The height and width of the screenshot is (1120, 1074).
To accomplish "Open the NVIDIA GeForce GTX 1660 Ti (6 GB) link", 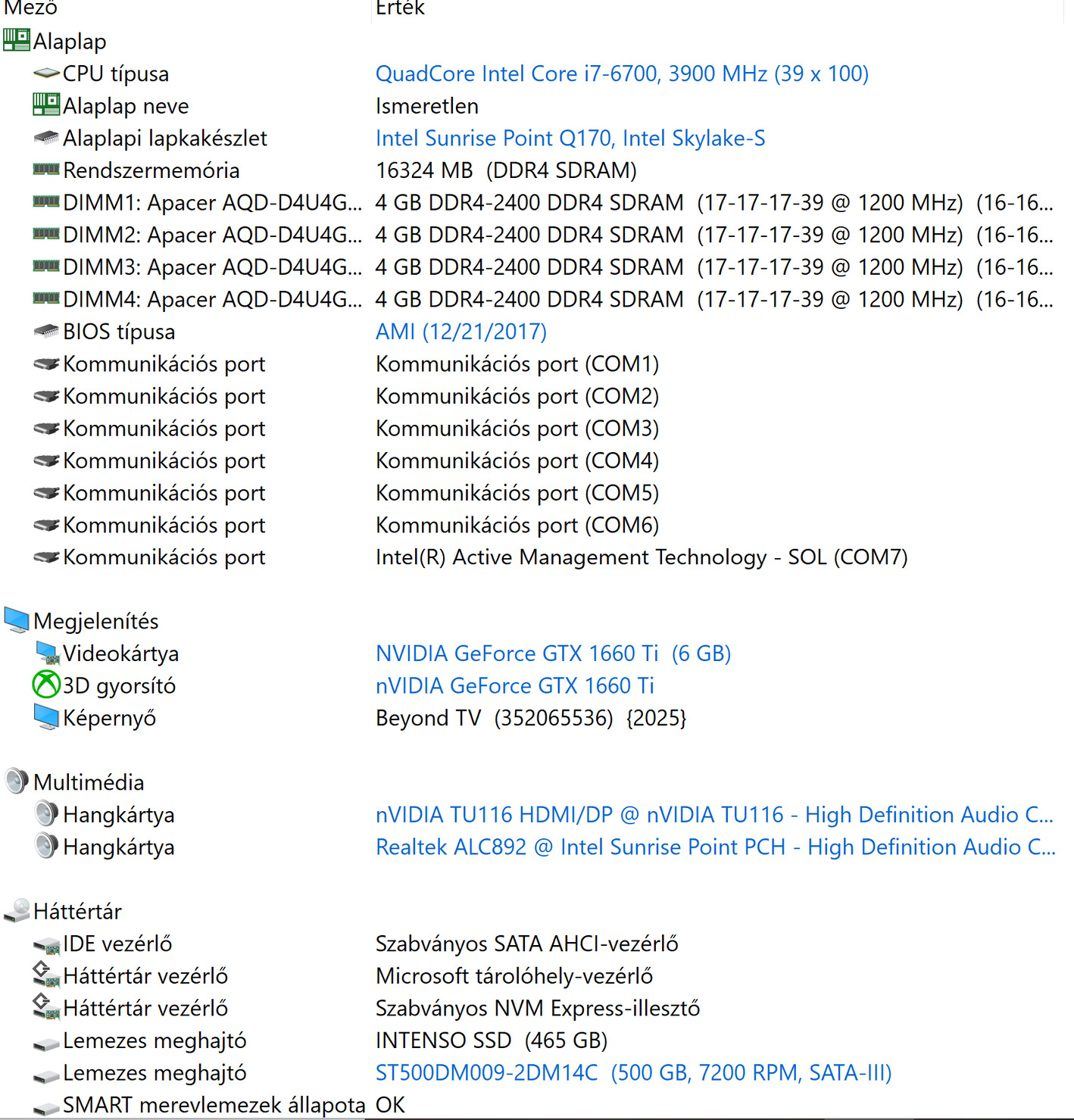I will coord(554,653).
